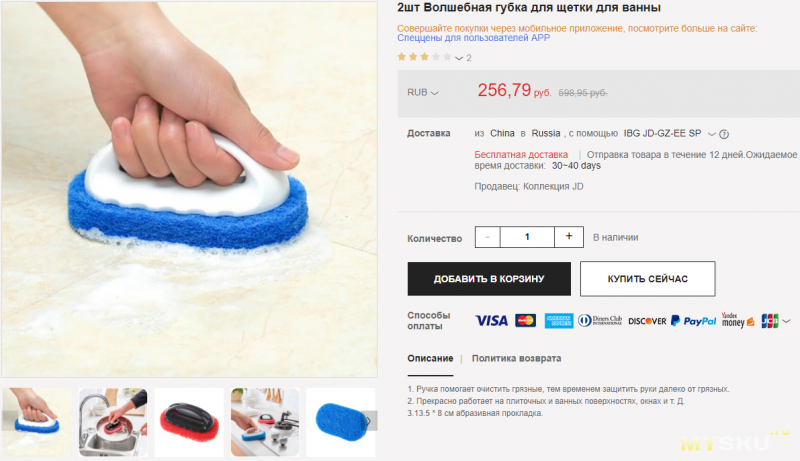Open the Политика возврата tab
Viewport: 800px width, 461px height.
click(x=516, y=358)
